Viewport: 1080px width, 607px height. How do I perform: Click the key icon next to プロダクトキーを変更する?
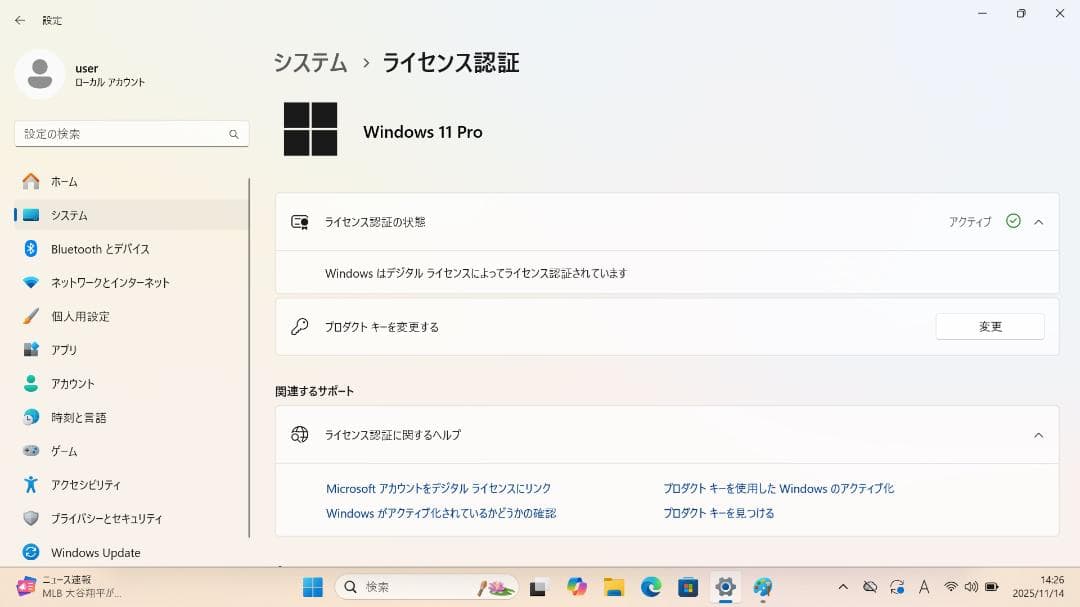click(299, 326)
